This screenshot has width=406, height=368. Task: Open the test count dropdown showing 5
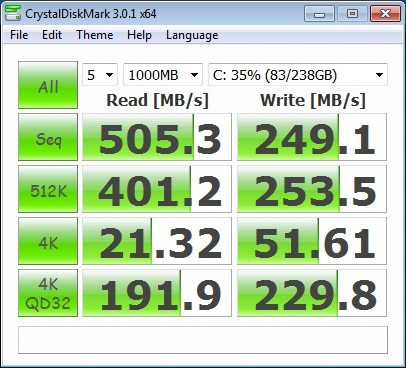[100, 75]
